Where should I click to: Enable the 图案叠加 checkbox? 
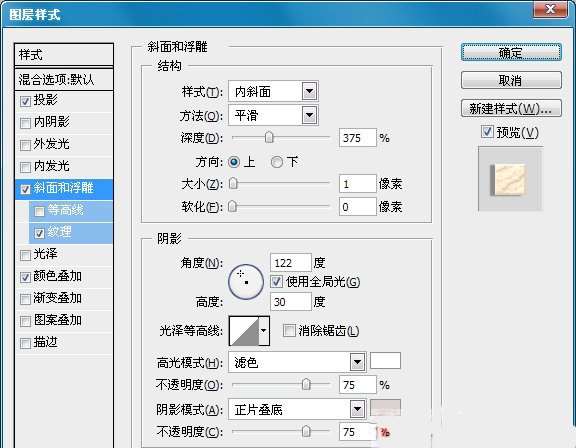pos(25,321)
